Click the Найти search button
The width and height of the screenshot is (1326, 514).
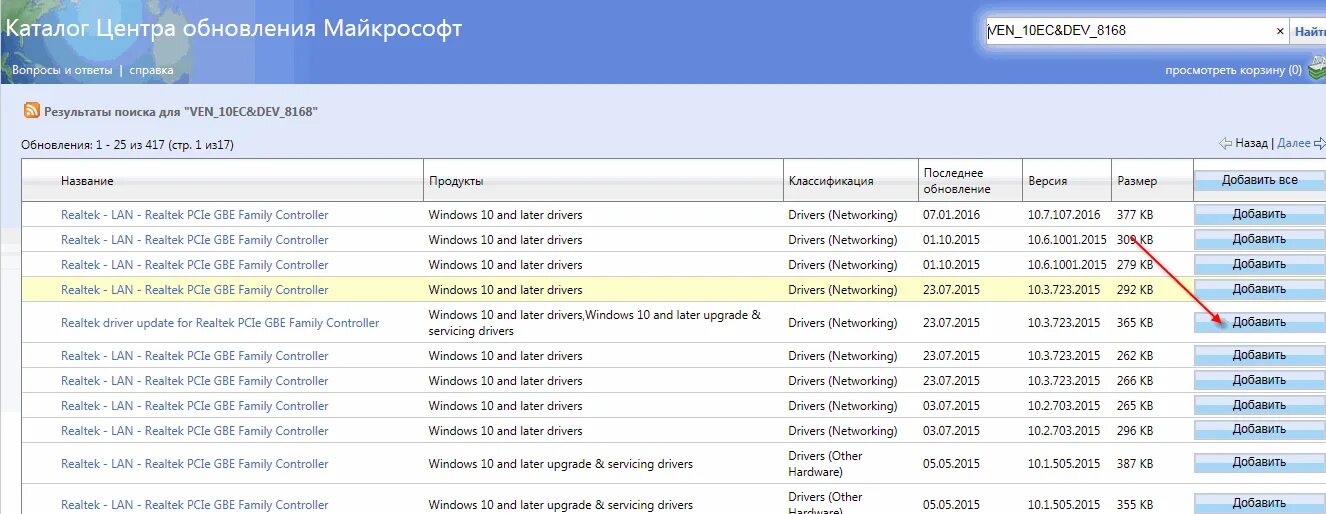coord(1310,31)
